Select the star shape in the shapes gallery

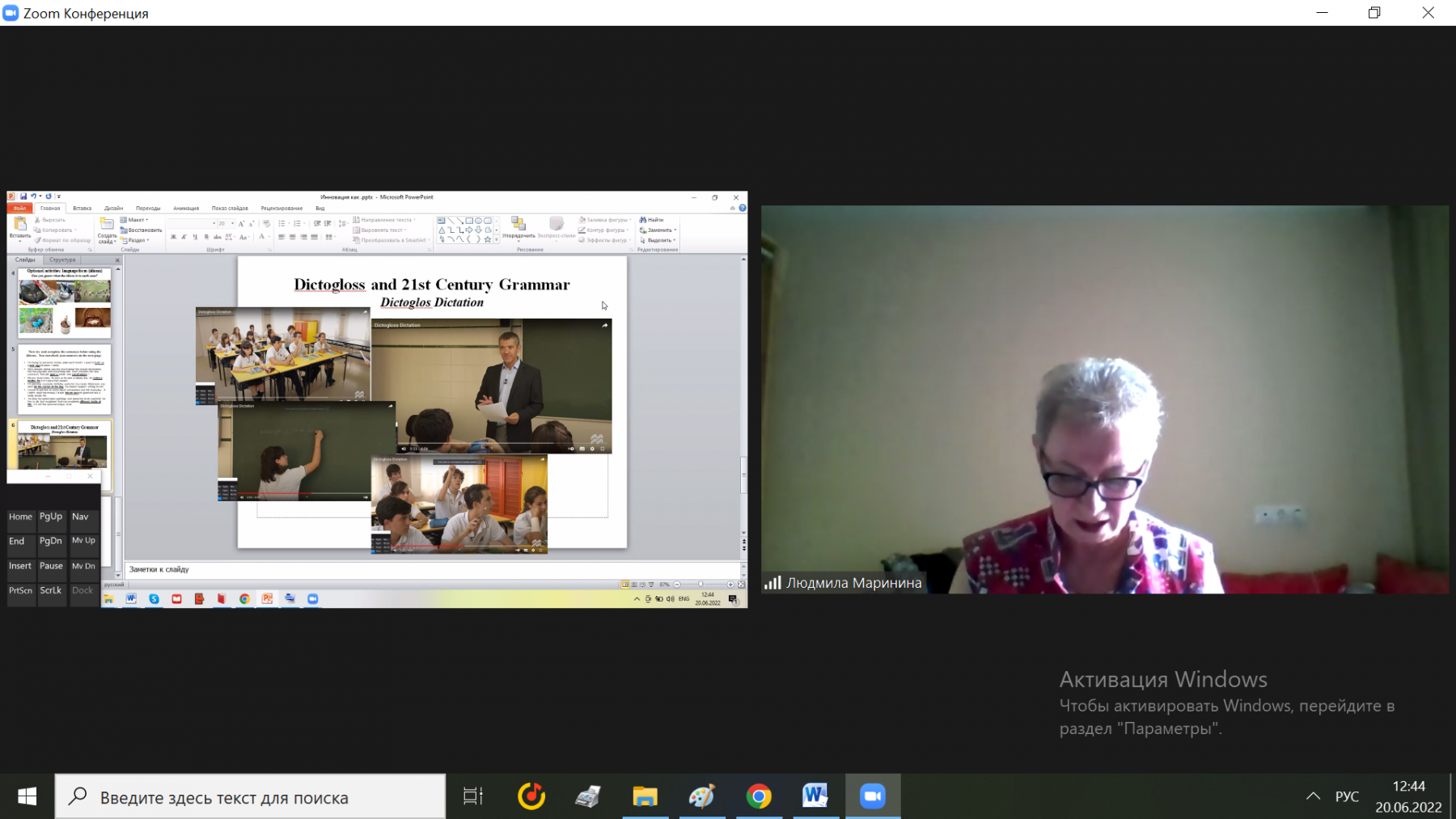[488, 239]
